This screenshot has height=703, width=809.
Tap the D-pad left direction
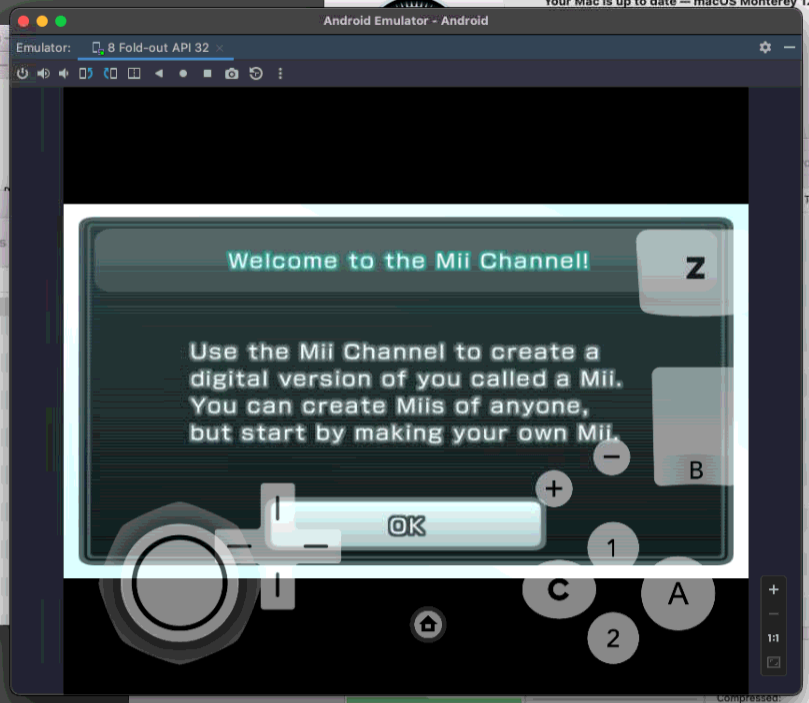(x=238, y=546)
